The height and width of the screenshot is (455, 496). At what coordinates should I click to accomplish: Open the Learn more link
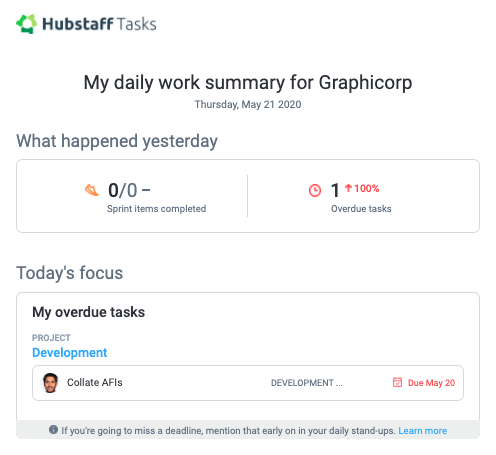[422, 431]
